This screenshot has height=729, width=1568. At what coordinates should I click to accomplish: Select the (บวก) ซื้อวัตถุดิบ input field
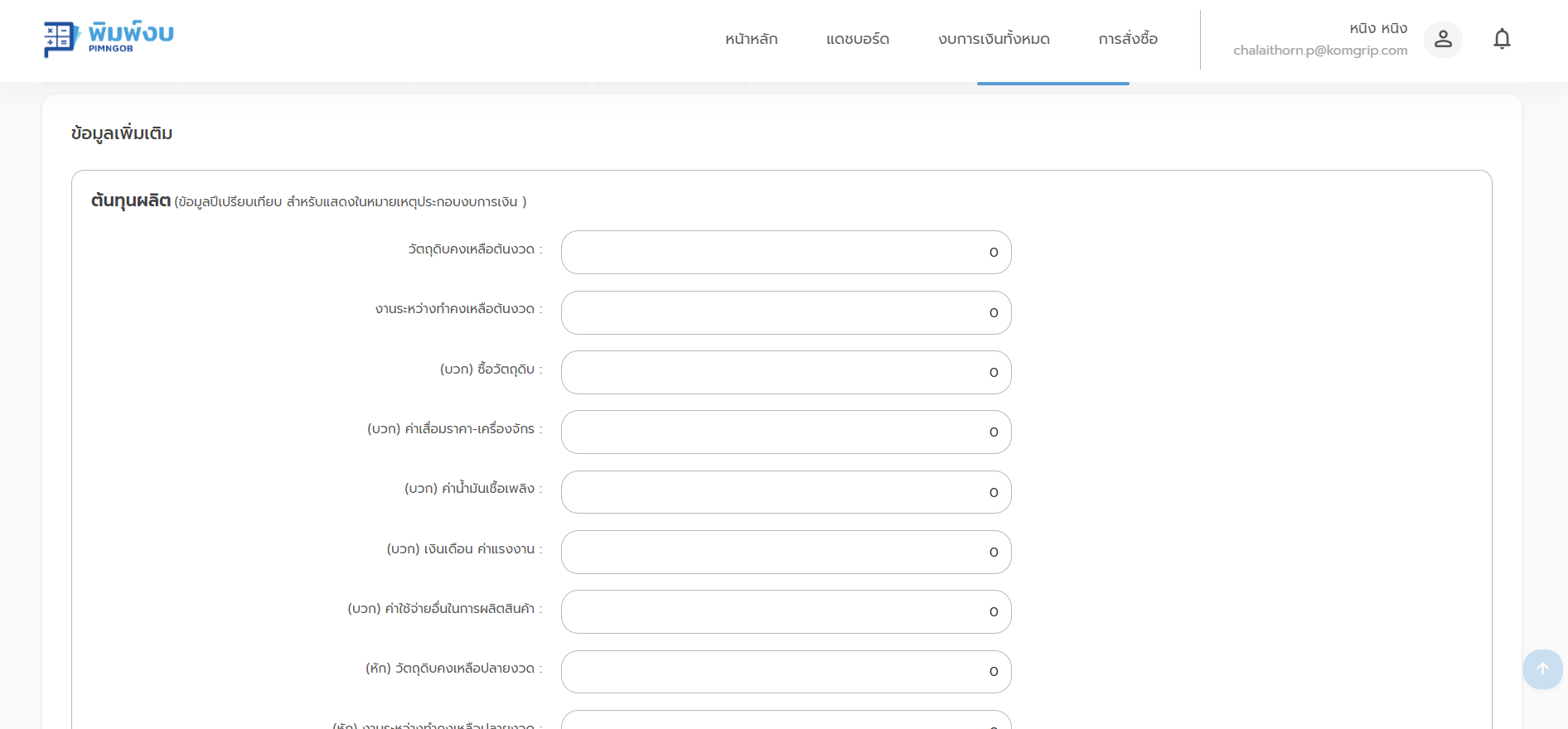tap(786, 373)
